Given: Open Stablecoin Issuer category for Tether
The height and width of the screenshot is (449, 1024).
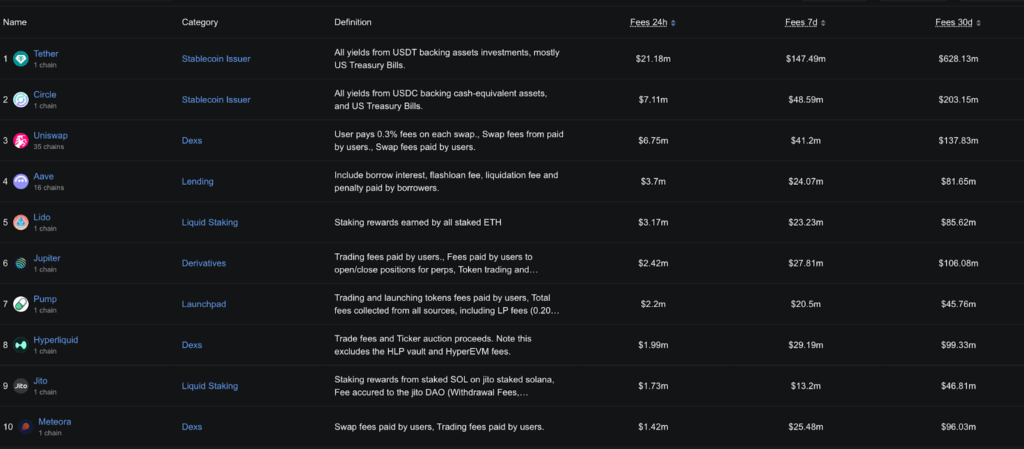Looking at the screenshot, I should [x=216, y=59].
